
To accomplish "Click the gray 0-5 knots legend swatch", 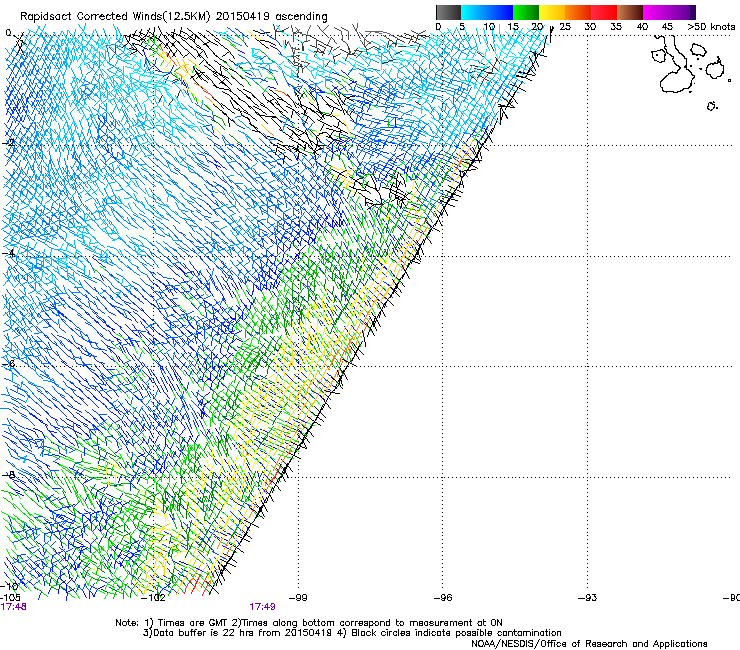I will click(x=448, y=12).
